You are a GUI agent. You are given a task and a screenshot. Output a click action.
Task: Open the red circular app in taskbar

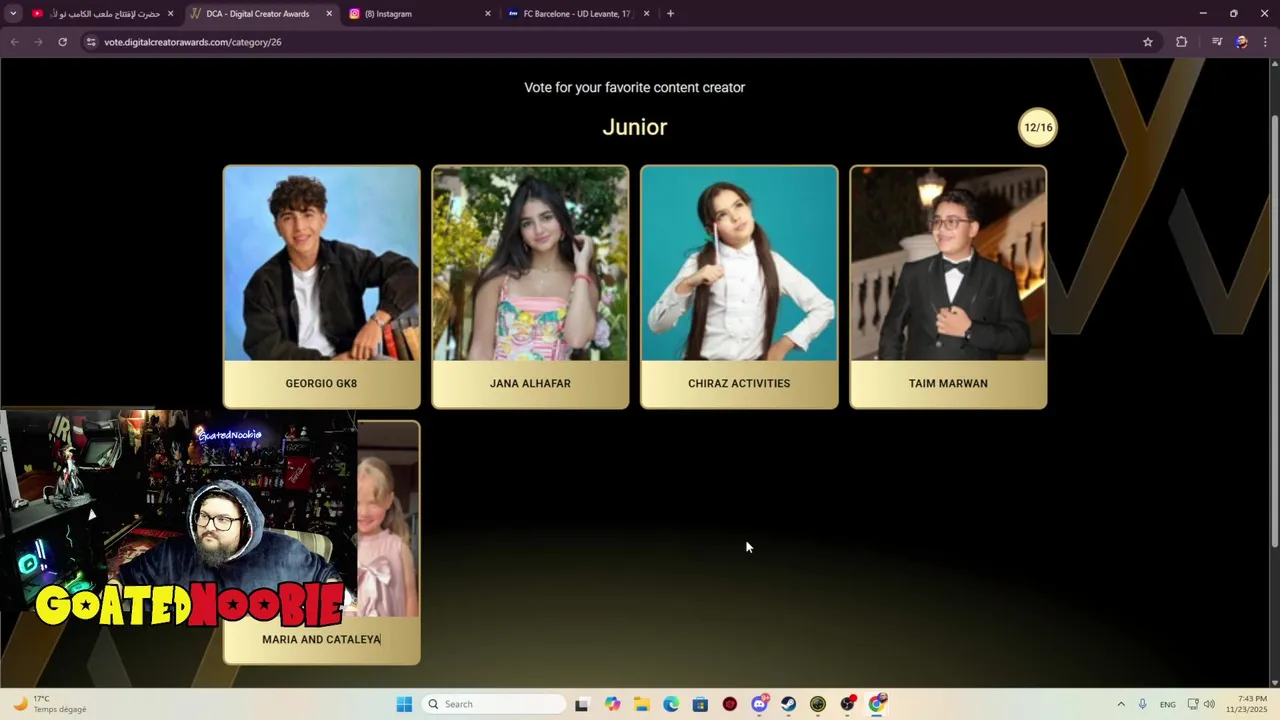pyautogui.click(x=730, y=704)
